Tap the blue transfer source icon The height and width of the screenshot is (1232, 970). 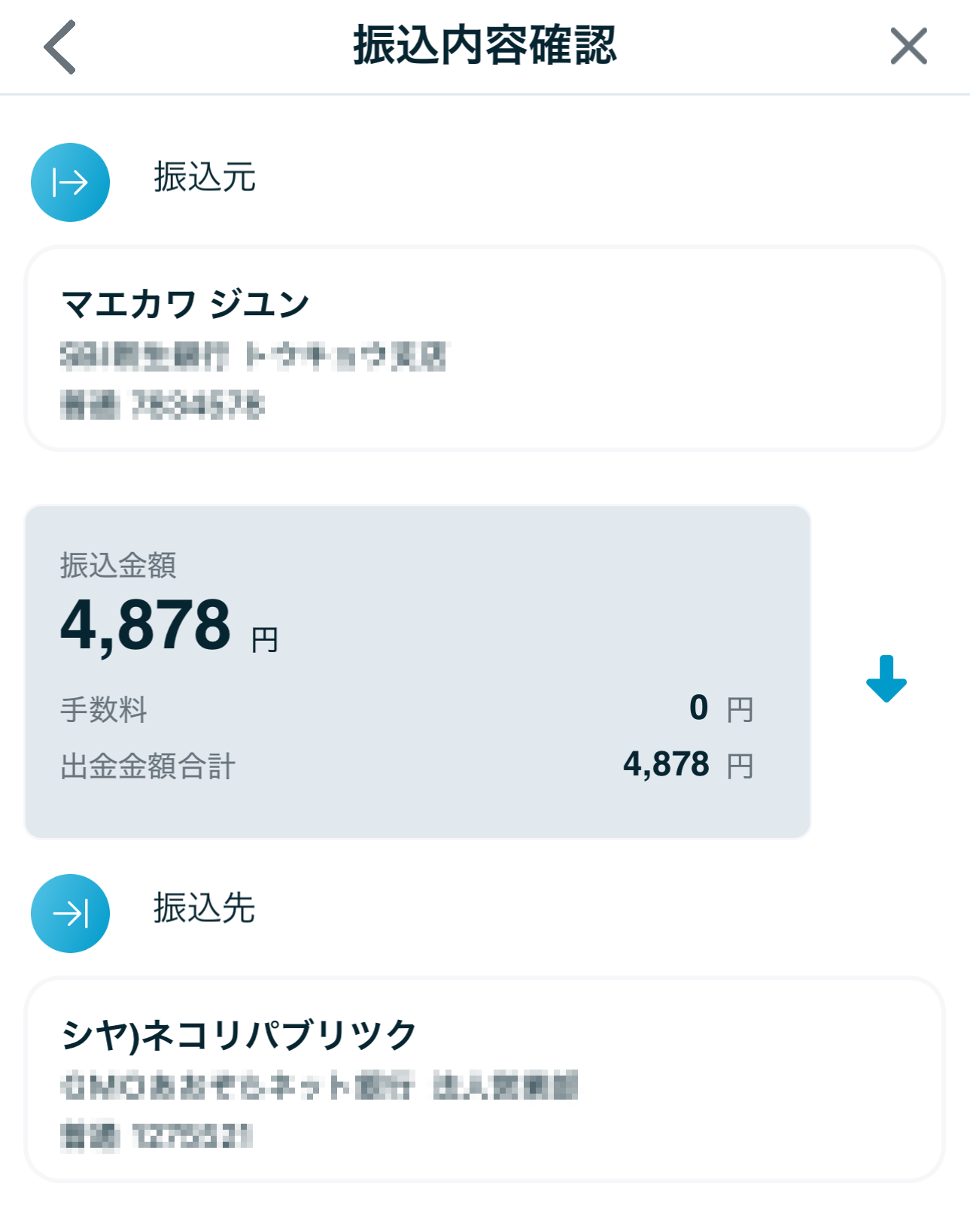(70, 182)
